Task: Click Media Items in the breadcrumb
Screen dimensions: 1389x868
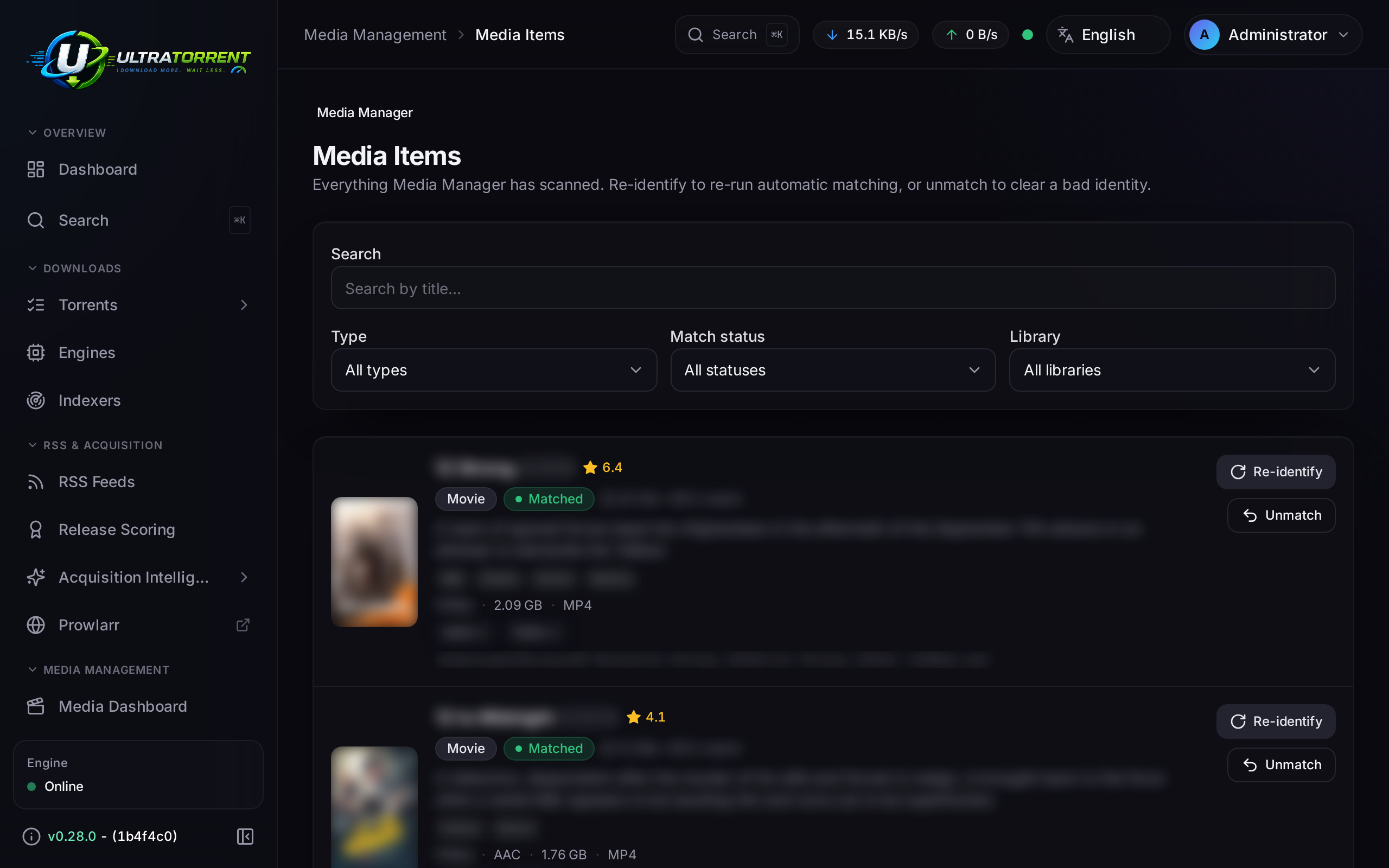Action: 520,34
